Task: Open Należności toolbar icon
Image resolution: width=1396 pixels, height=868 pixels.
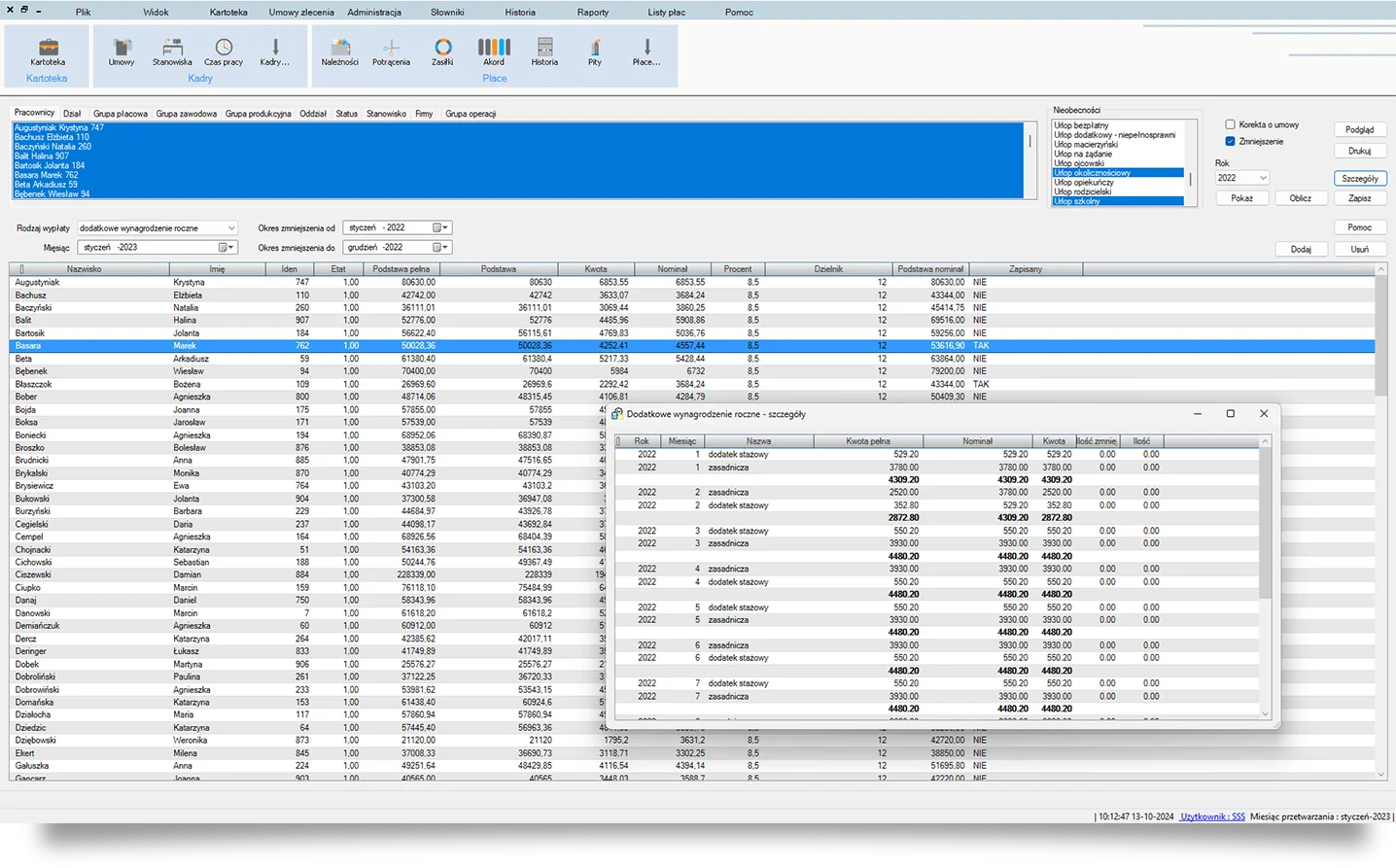Action: (x=340, y=48)
